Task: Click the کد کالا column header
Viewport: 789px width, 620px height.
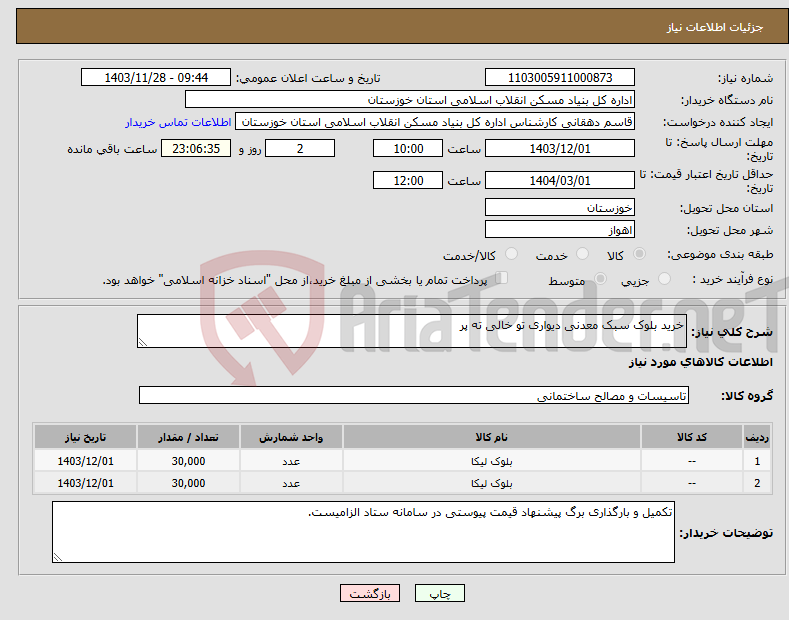Action: (x=692, y=437)
